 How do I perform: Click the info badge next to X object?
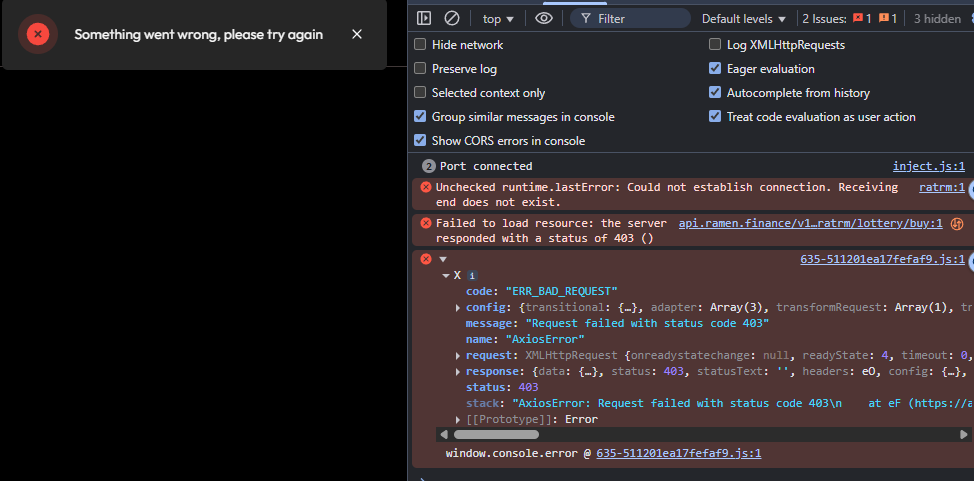point(472,275)
